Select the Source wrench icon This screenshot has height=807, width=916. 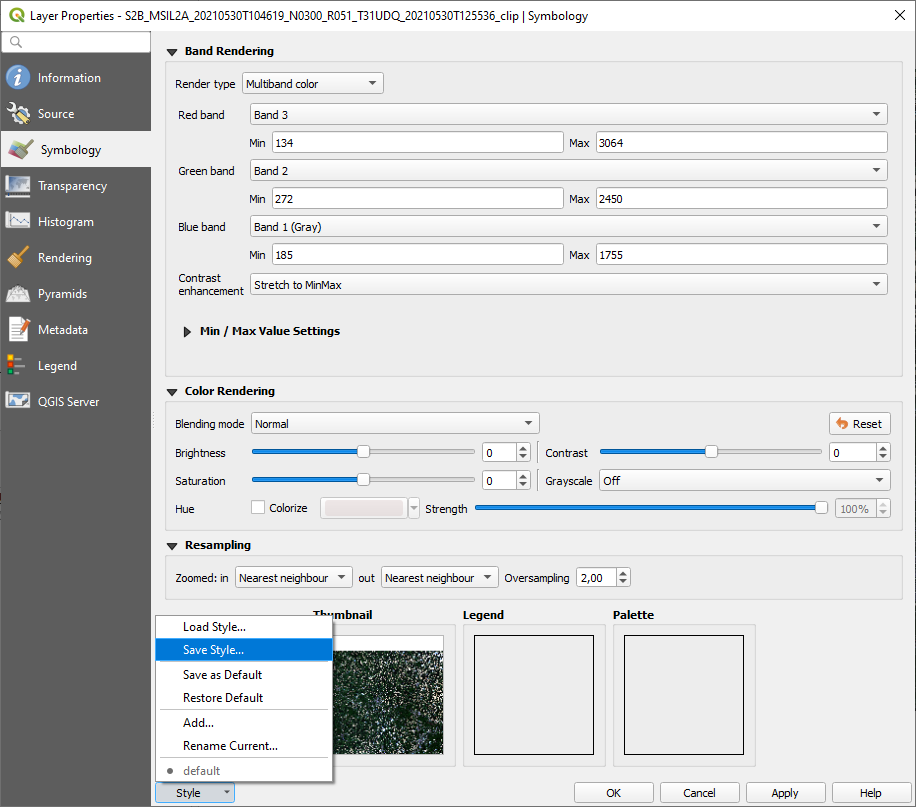(18, 114)
